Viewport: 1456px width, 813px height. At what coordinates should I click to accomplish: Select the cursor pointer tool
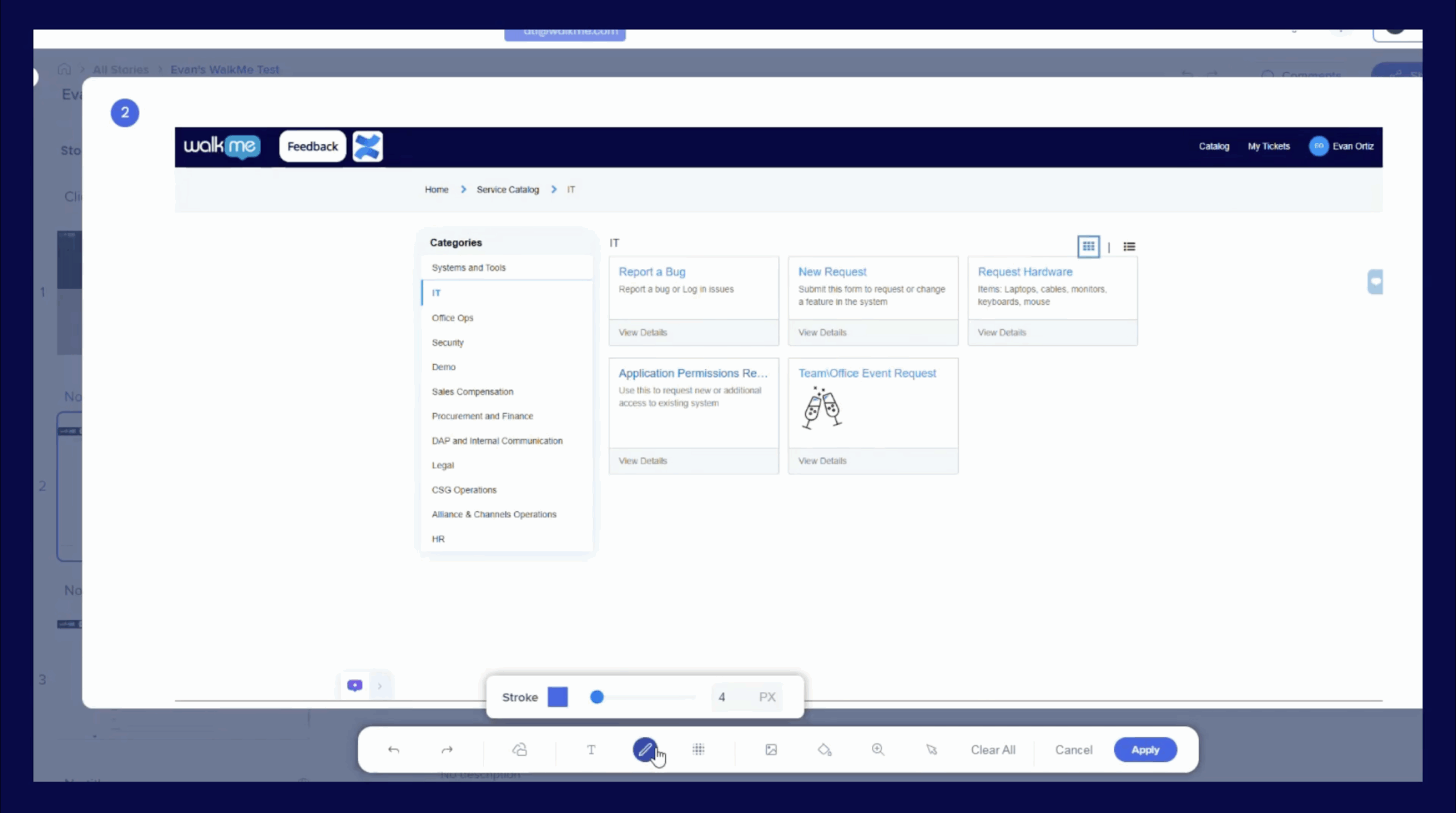coord(931,750)
